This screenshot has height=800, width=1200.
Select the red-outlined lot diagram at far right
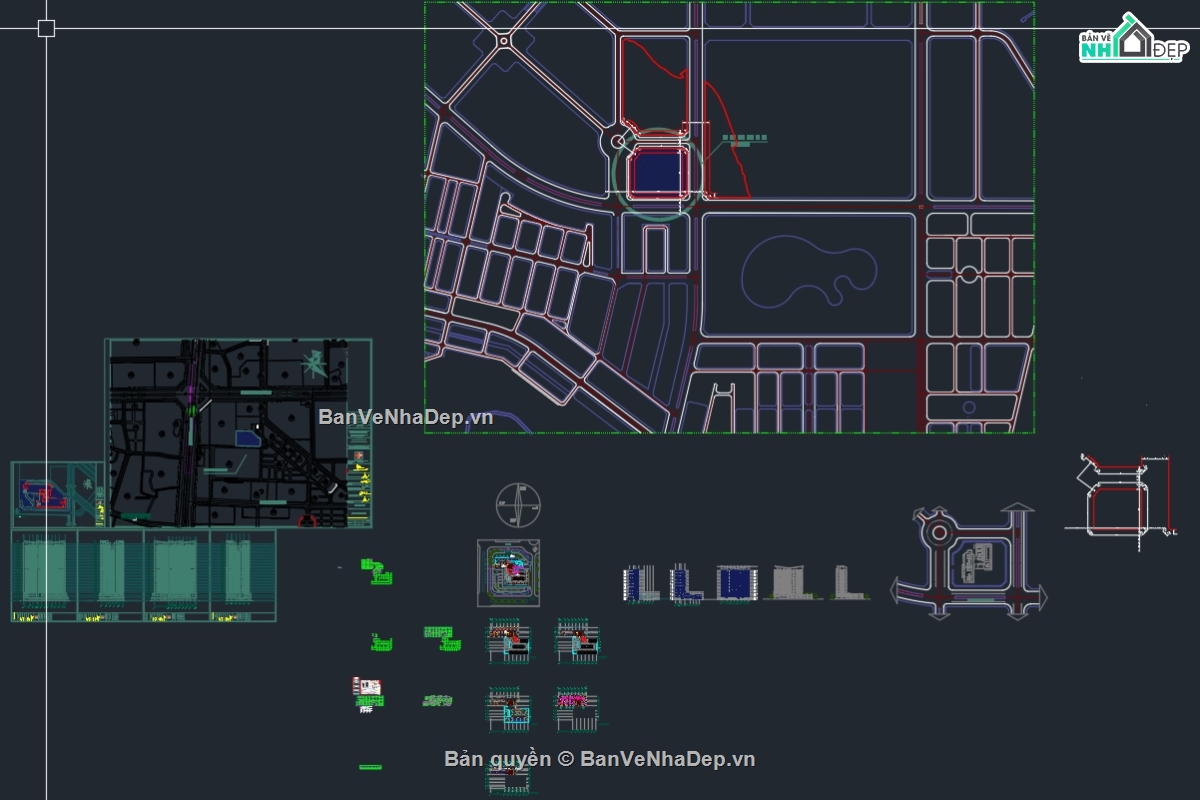(x=1116, y=503)
